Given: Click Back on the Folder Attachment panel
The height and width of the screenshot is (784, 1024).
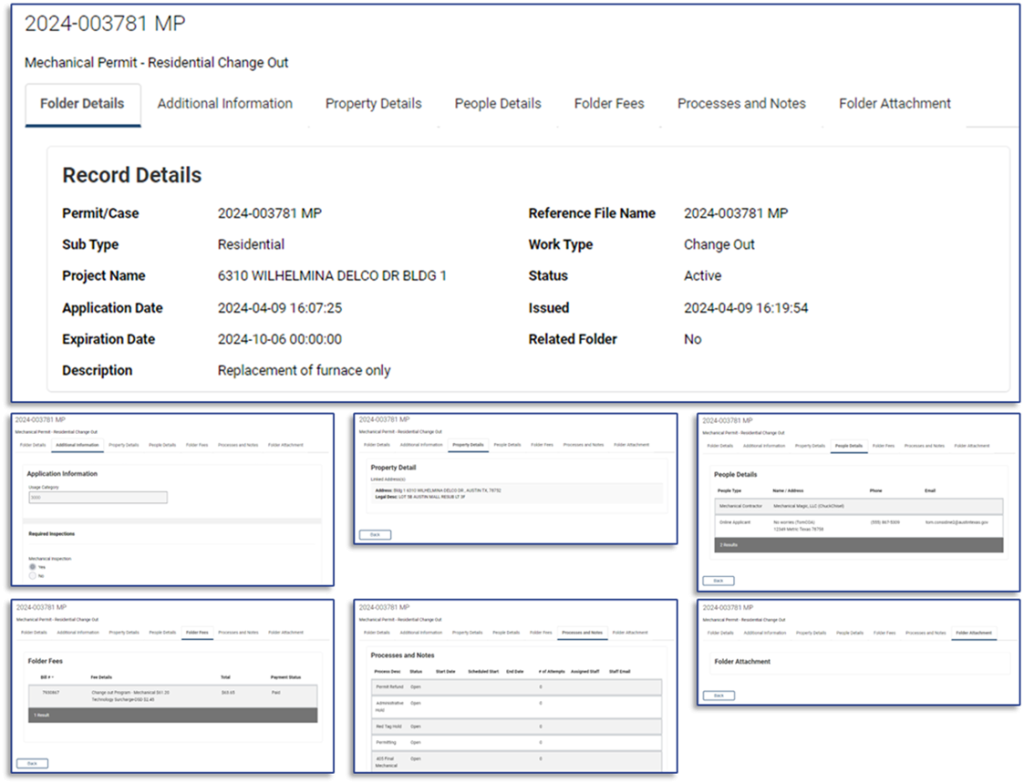Looking at the screenshot, I should pyautogui.click(x=719, y=695).
